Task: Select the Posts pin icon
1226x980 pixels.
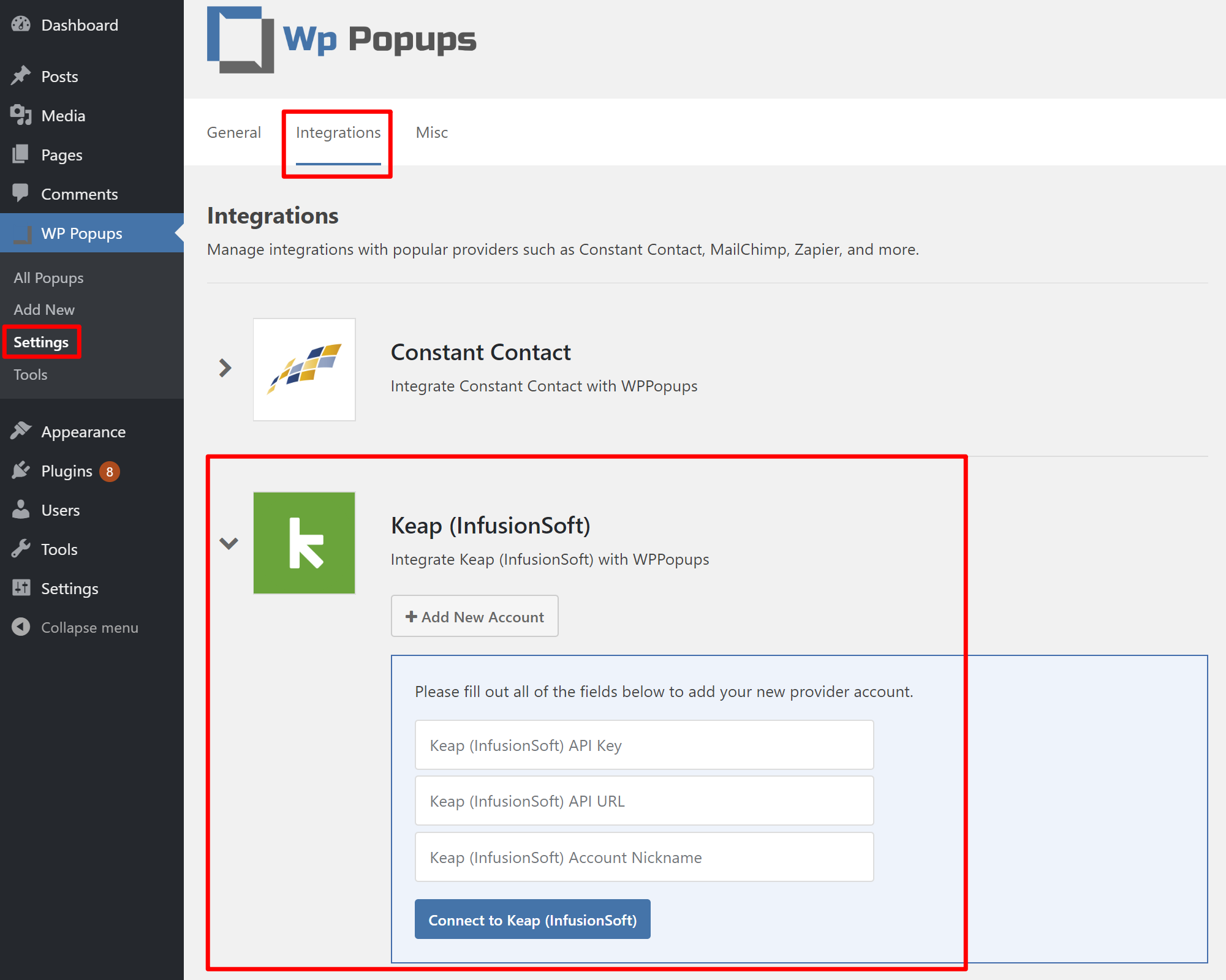Action: click(21, 76)
